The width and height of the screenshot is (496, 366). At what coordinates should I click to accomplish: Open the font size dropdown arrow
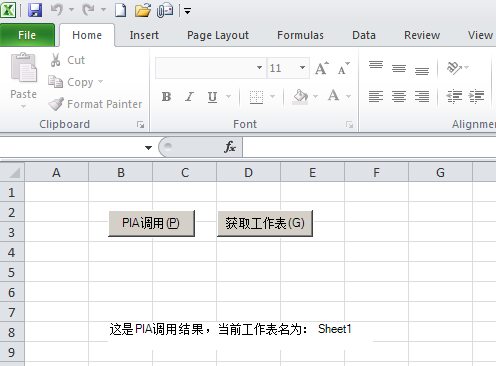pyautogui.click(x=302, y=68)
